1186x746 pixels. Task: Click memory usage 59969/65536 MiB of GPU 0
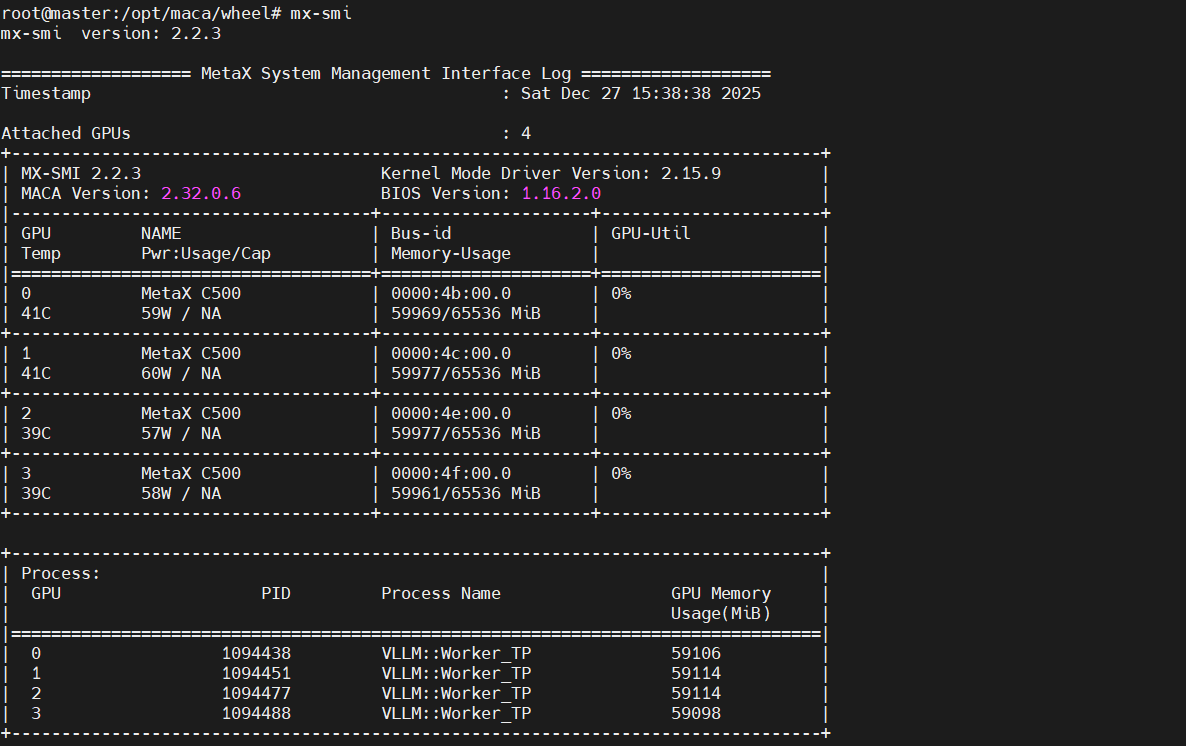click(466, 313)
